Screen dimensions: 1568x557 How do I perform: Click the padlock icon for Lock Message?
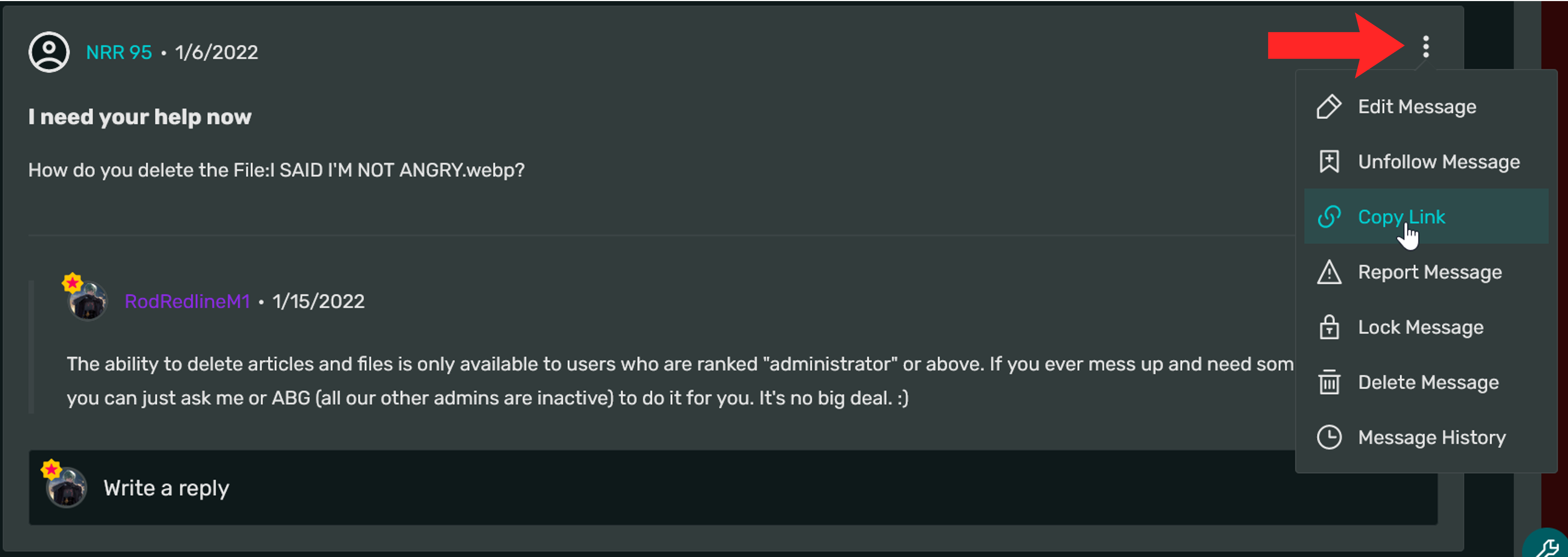(x=1329, y=327)
